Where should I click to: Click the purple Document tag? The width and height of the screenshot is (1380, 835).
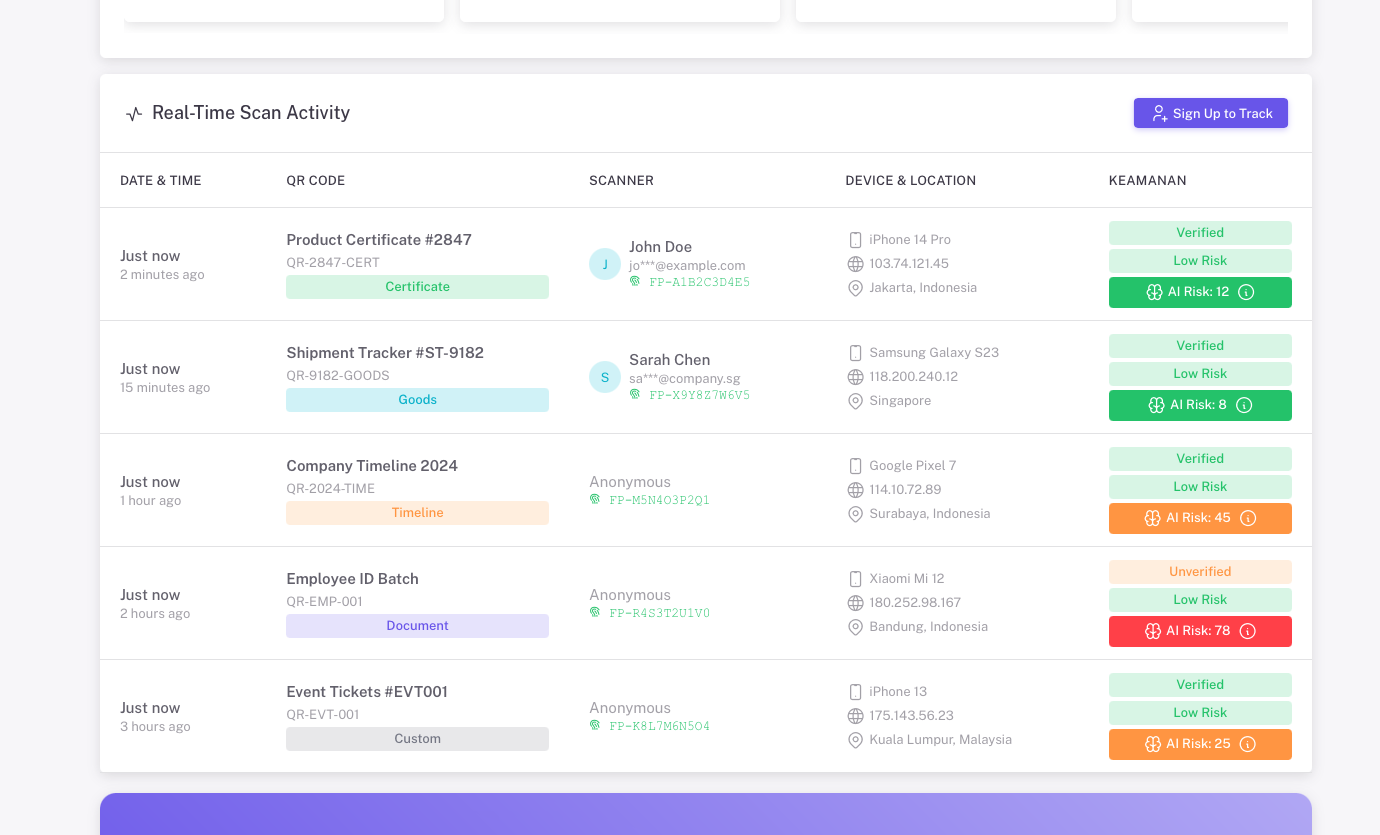pos(417,626)
